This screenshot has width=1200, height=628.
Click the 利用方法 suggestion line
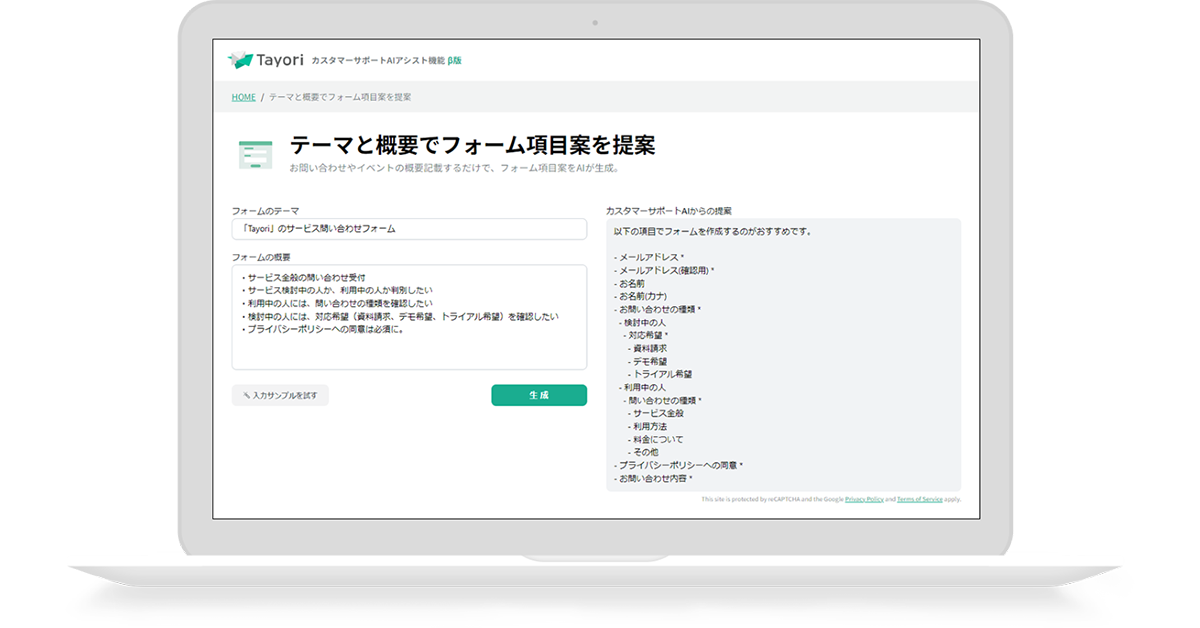[x=648, y=427]
